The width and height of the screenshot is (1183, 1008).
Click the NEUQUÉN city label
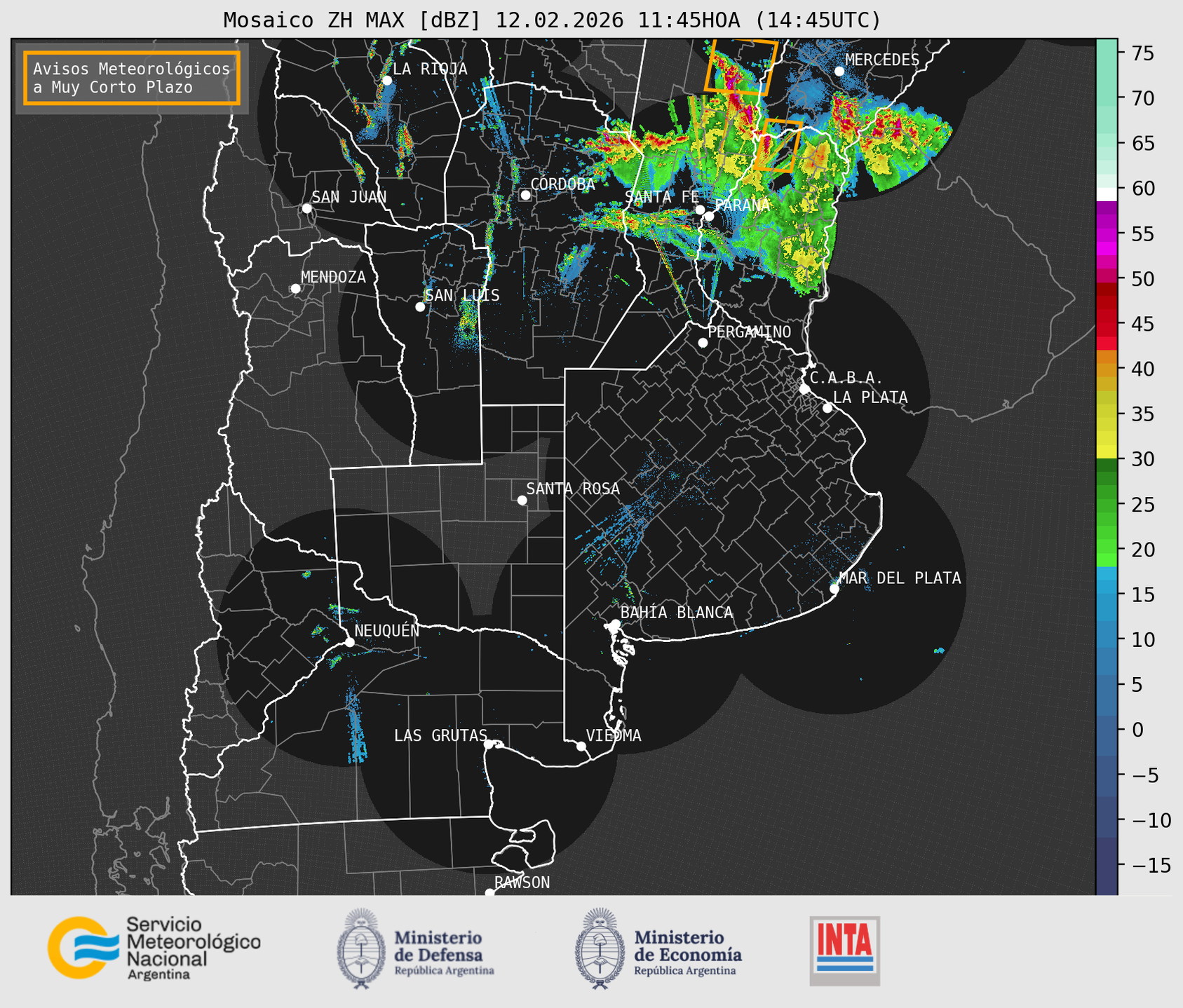click(387, 631)
